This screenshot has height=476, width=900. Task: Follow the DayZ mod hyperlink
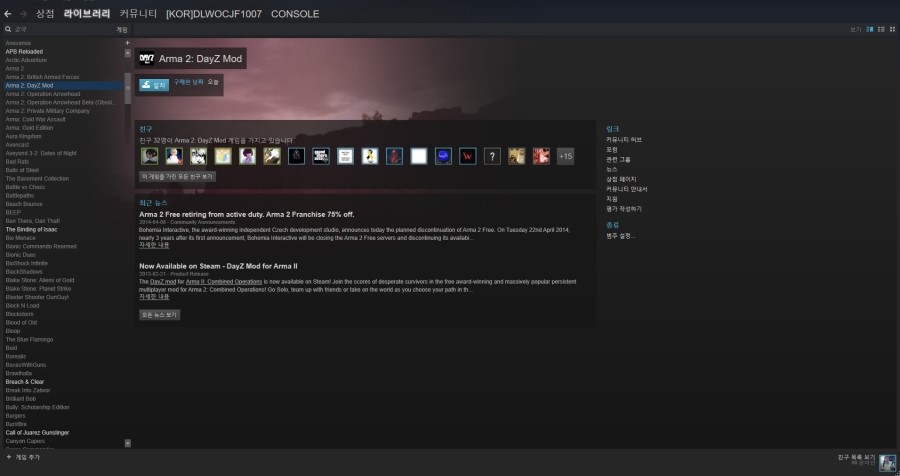[163, 282]
